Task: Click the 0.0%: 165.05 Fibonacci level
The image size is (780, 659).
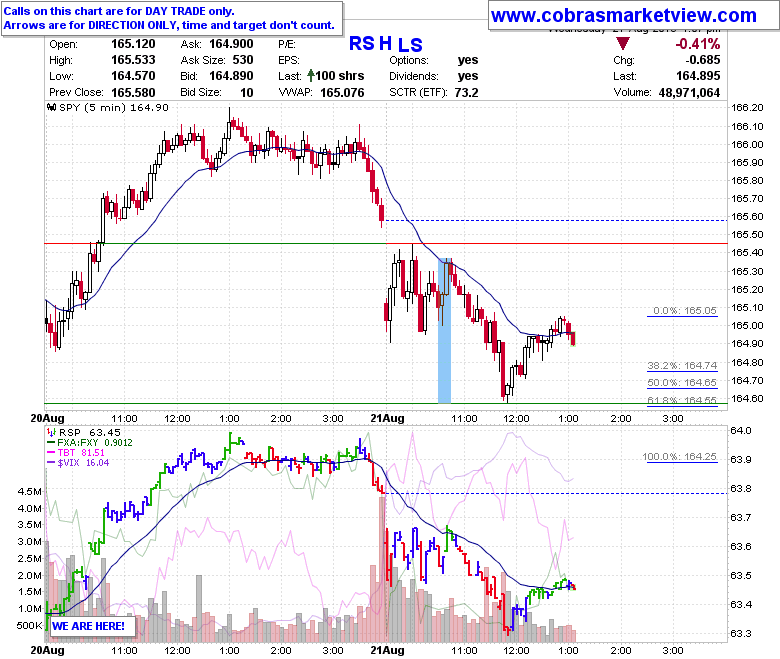Action: (684, 310)
